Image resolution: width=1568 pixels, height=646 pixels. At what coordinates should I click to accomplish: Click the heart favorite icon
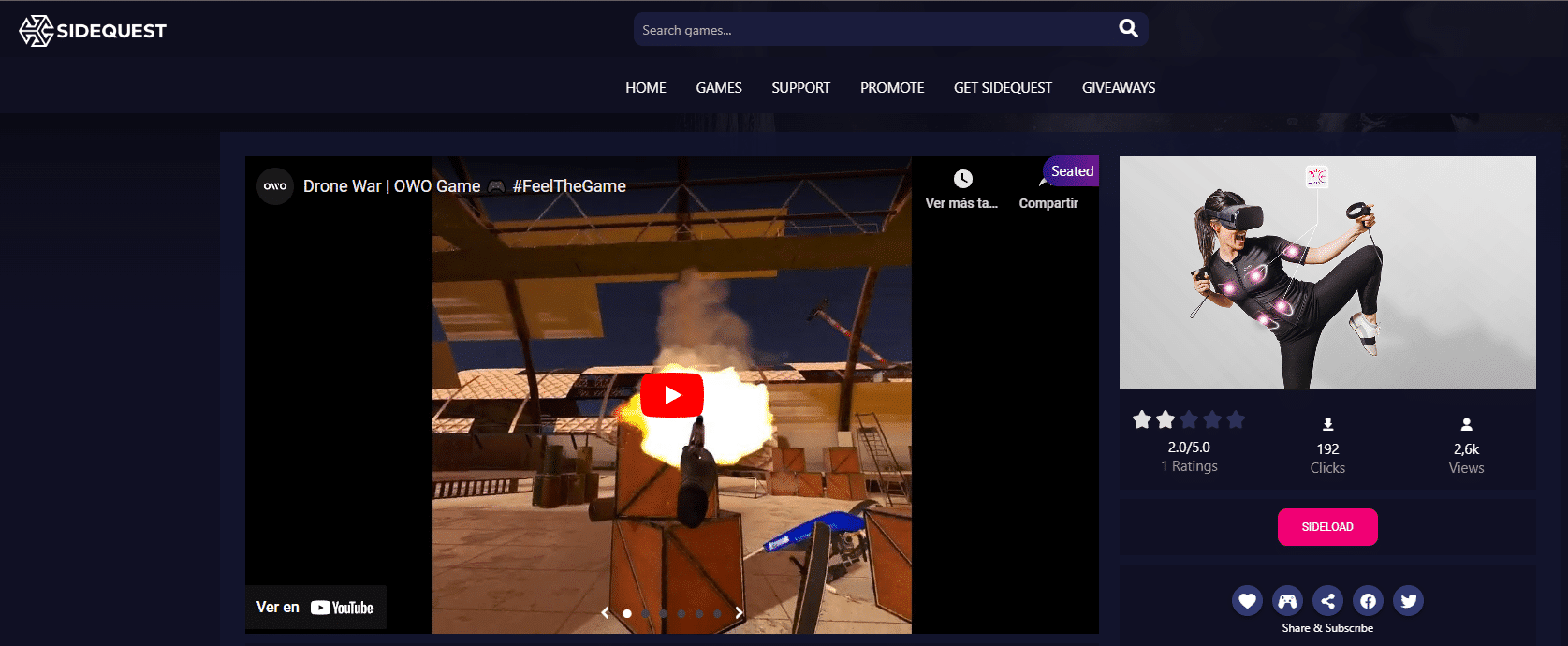(x=1247, y=601)
